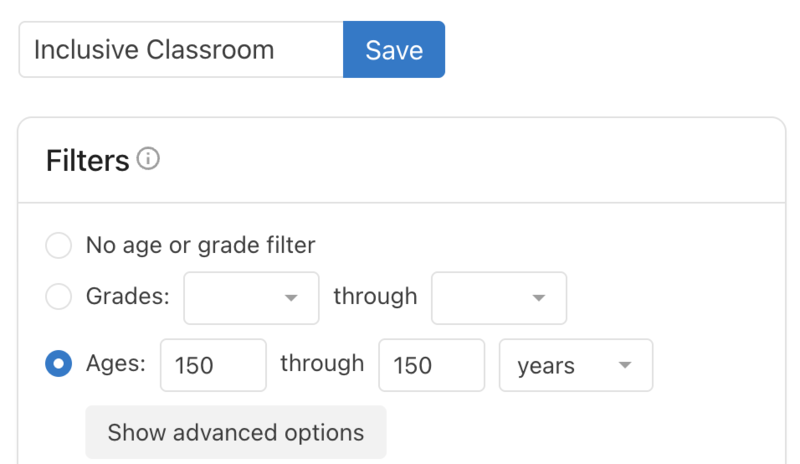The image size is (800, 464).
Task: Choose the Grades radio button
Action: pos(59,297)
